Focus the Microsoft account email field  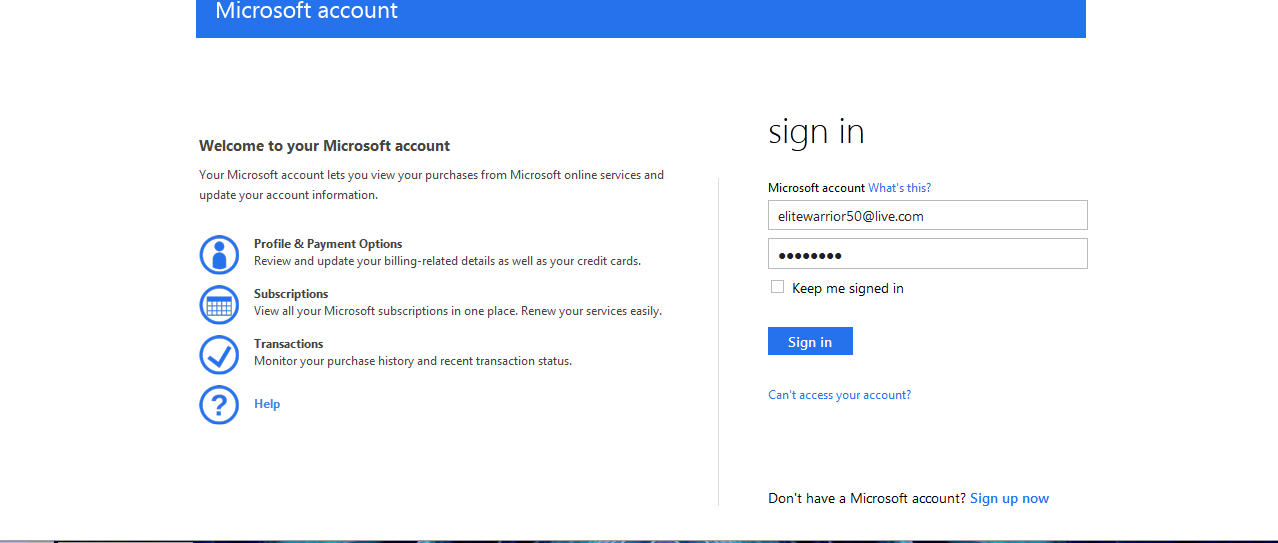pos(927,215)
